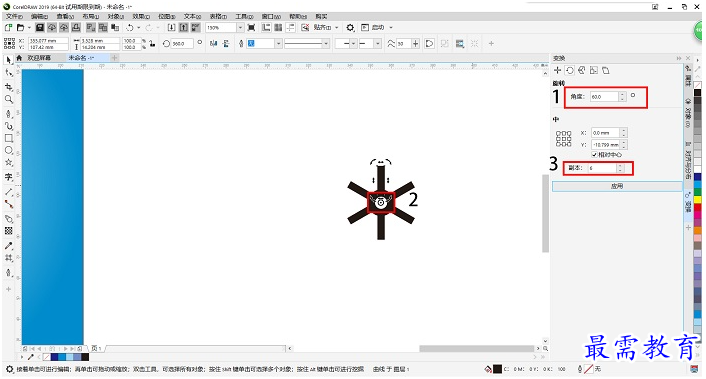The height and width of the screenshot is (379, 706).
Task: Click the 角度 rotation angle field
Action: [x=605, y=96]
